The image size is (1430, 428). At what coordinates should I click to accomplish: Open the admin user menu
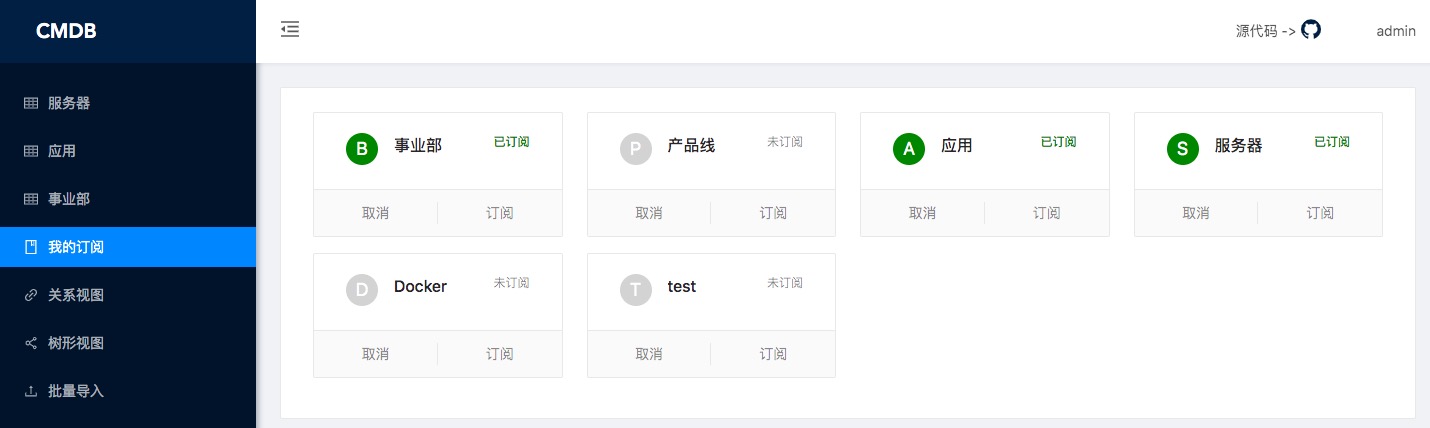1395,31
